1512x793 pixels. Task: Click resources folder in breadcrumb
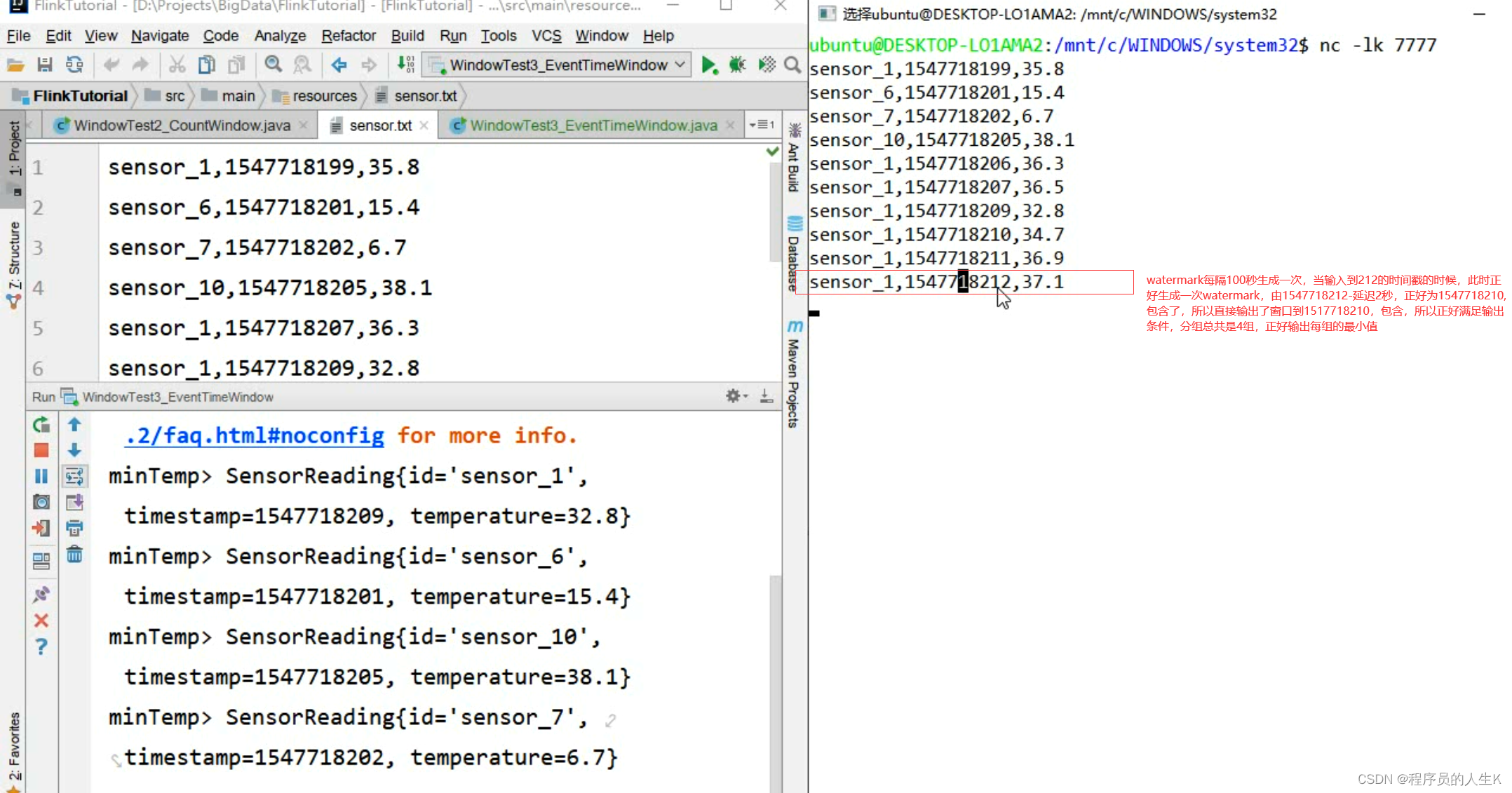[324, 96]
